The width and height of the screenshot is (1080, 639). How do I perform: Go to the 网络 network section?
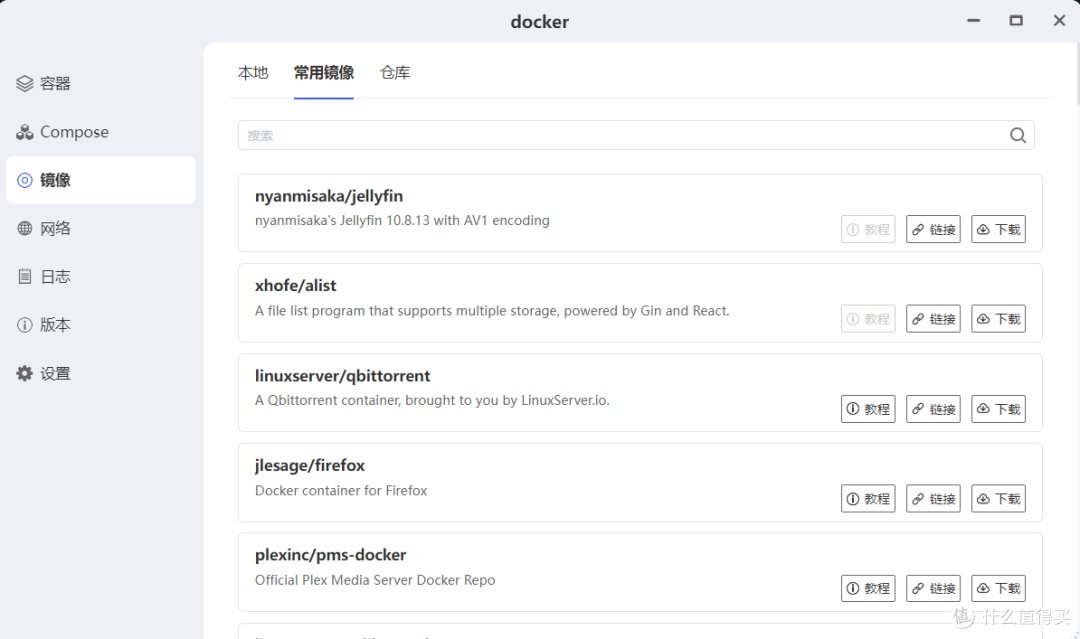(101, 228)
